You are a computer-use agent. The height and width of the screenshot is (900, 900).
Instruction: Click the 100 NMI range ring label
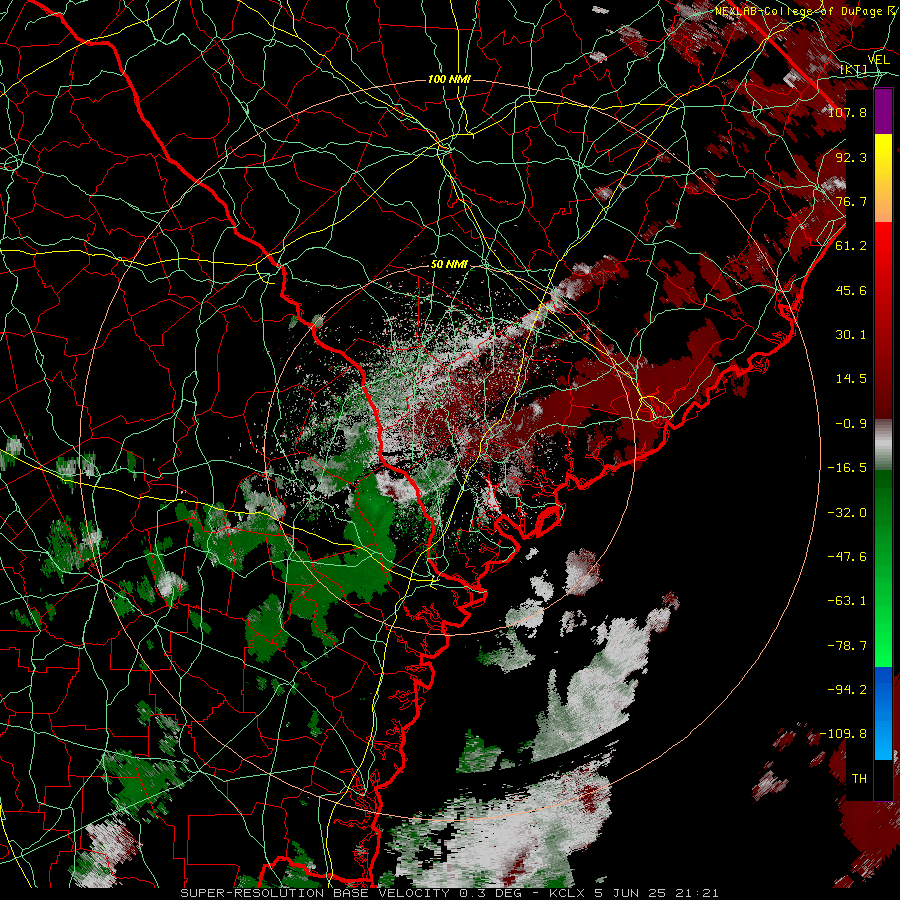449,79
